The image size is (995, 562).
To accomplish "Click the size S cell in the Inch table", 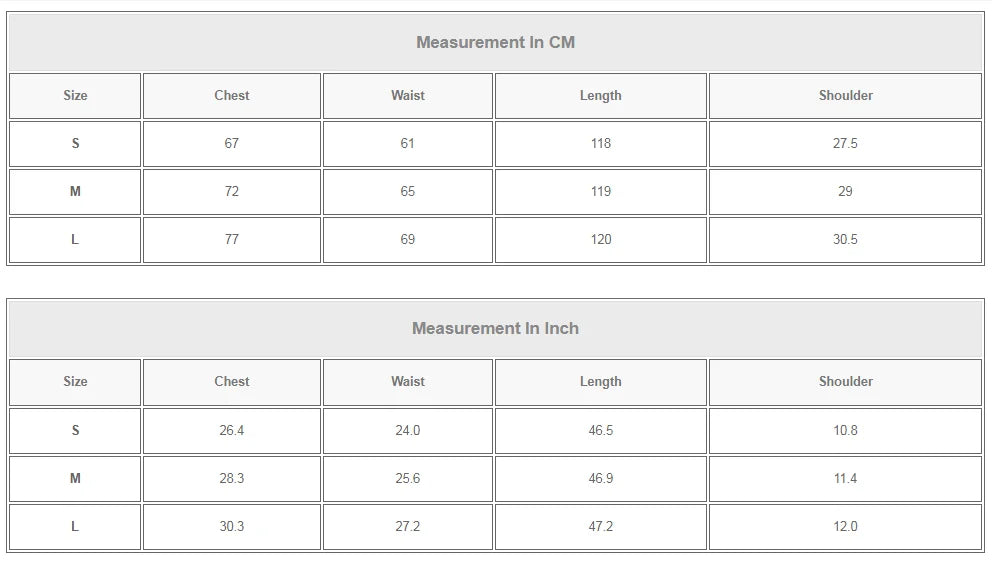I will click(75, 431).
